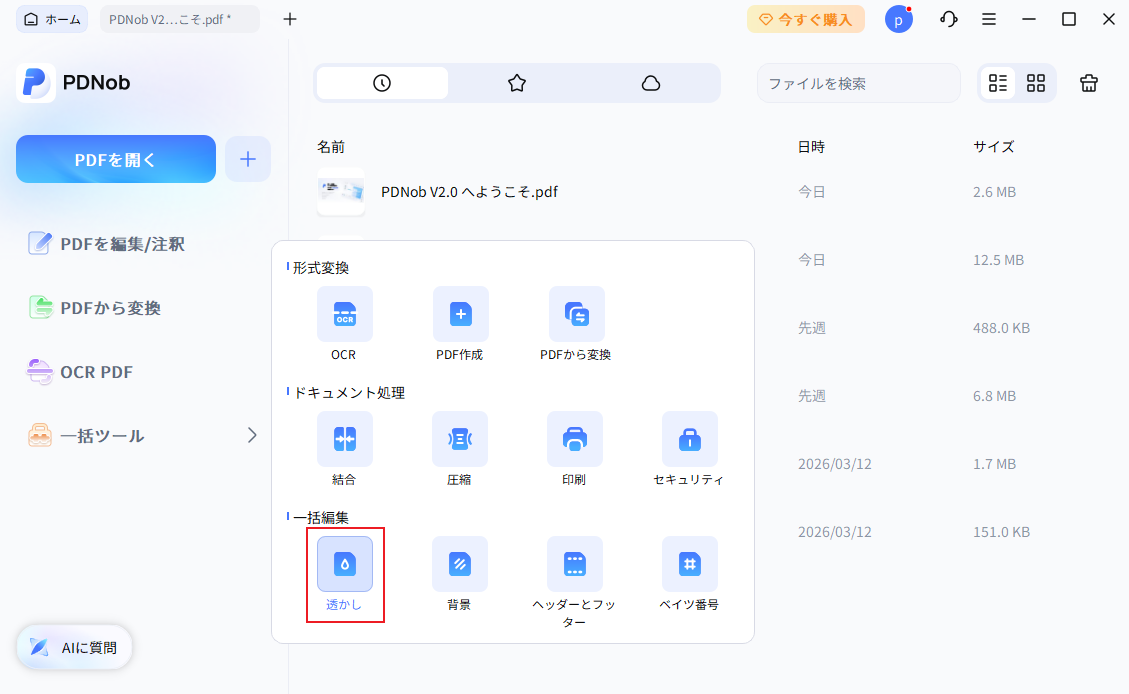This screenshot has height=694, width=1129.
Task: Click the PDFを開く button
Action: point(115,158)
